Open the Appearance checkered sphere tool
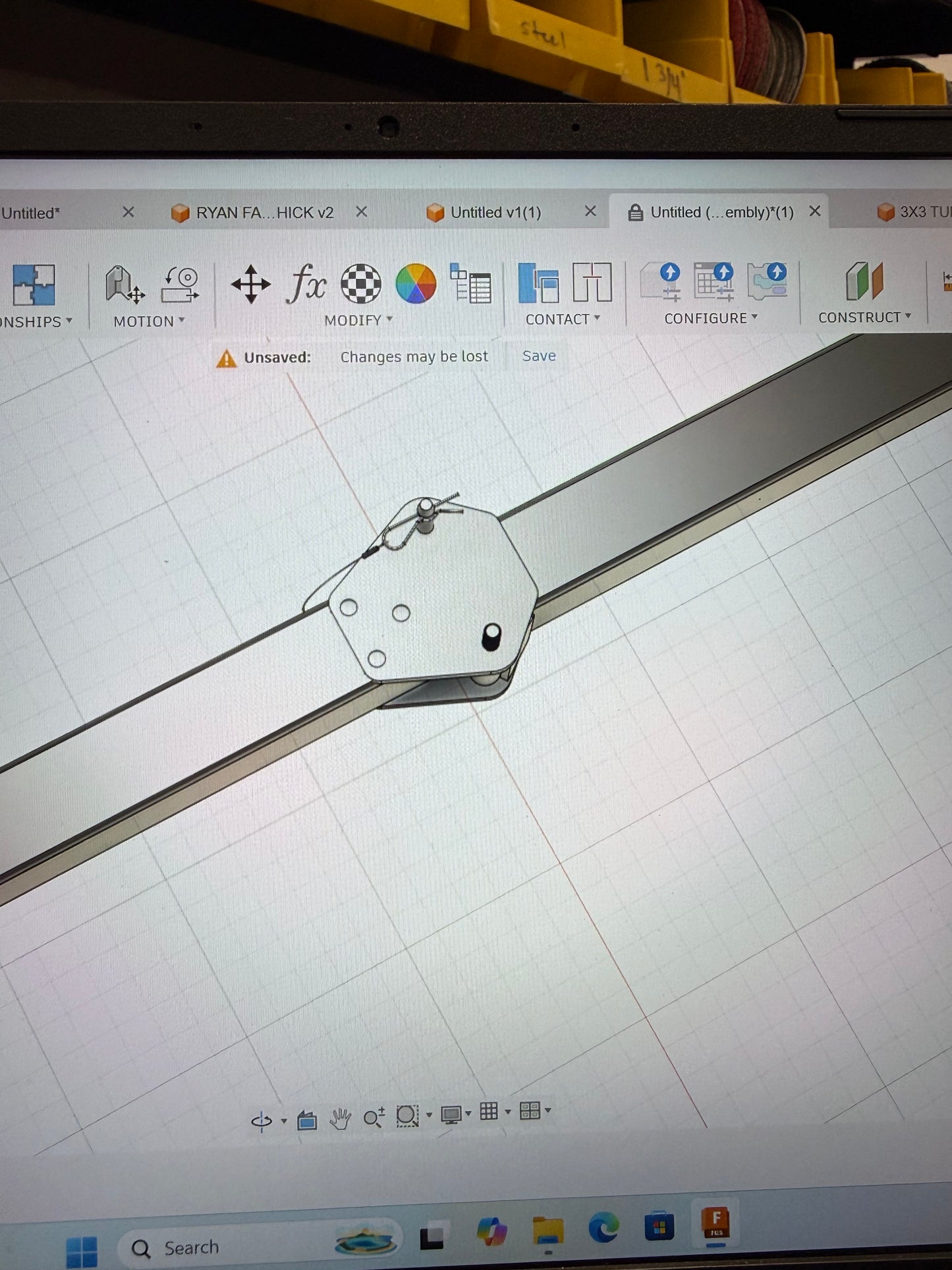Screen dimensions: 952x1270 click(x=361, y=283)
